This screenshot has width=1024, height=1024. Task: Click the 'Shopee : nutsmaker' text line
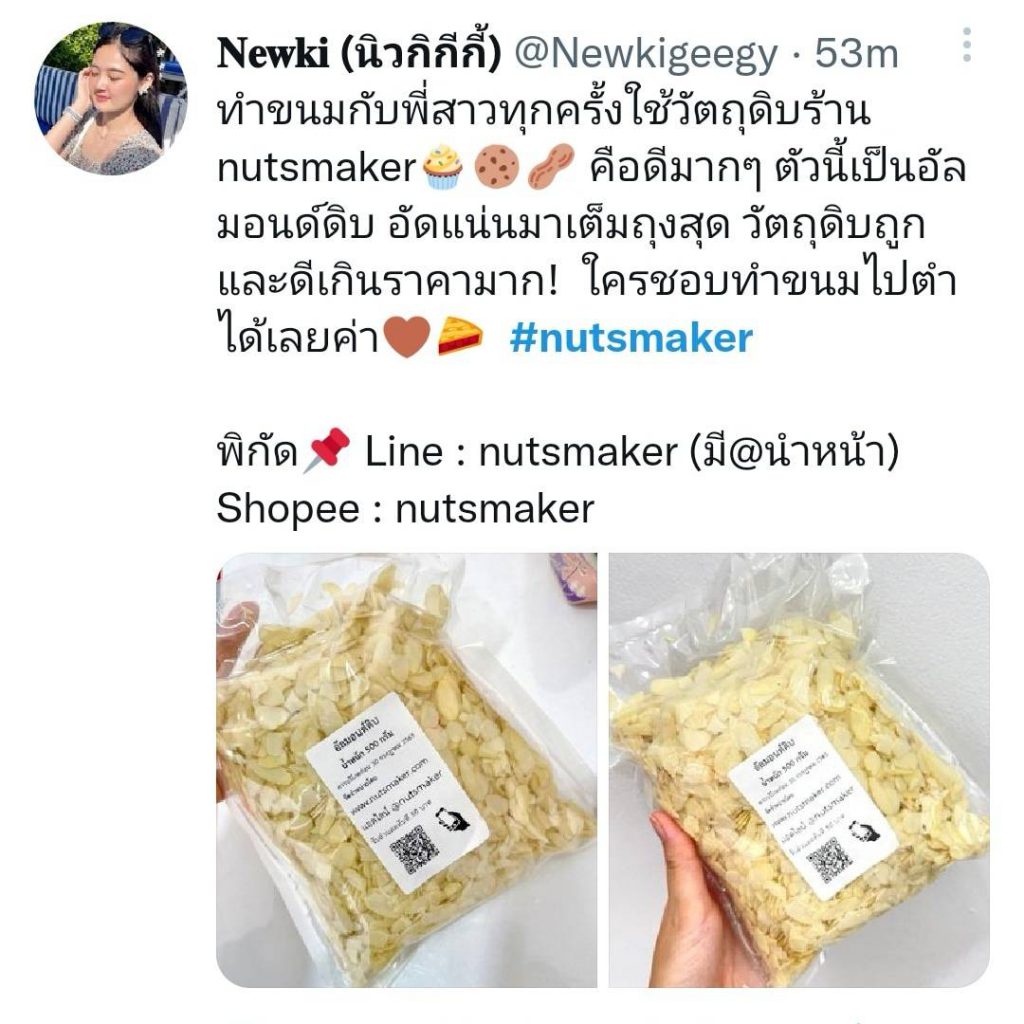tap(406, 509)
